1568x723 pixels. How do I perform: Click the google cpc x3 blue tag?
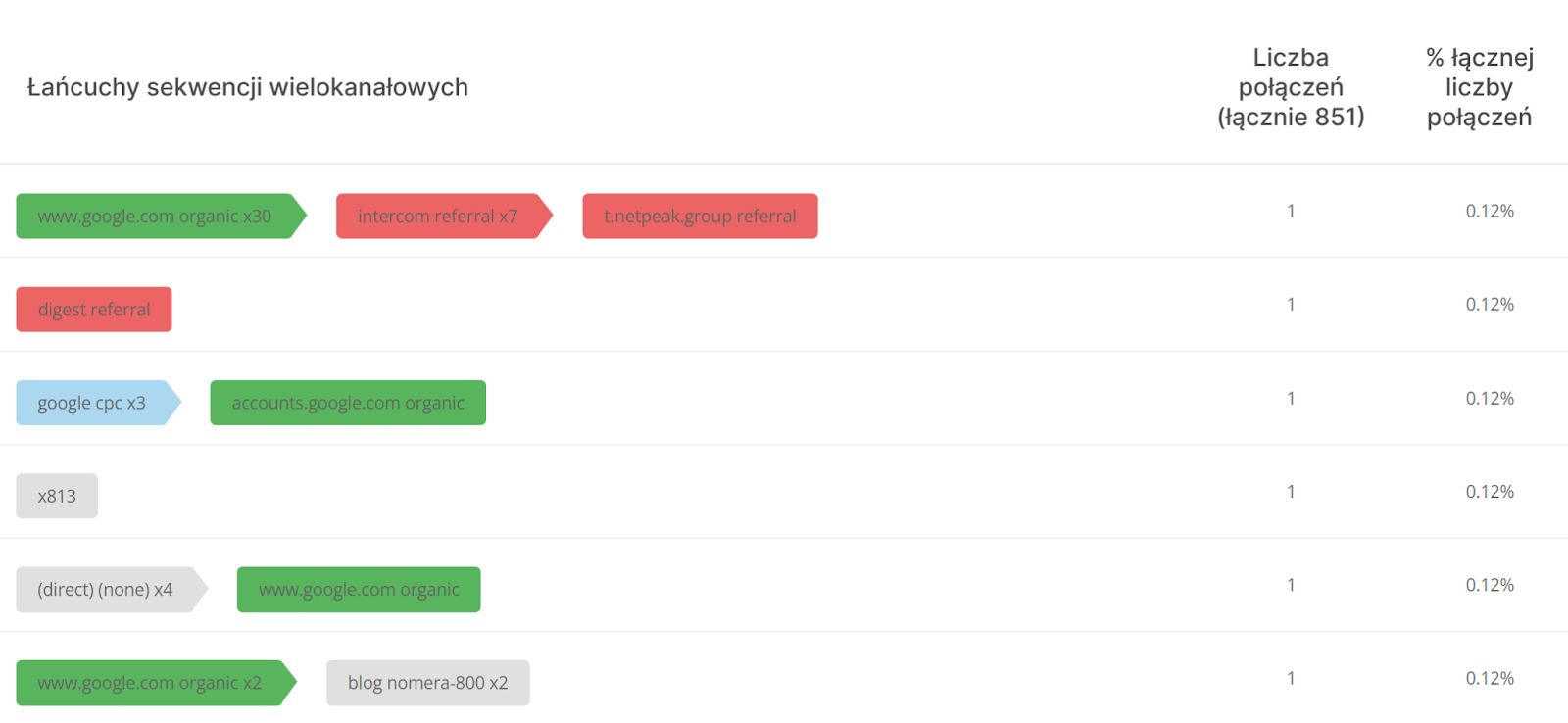(99, 403)
